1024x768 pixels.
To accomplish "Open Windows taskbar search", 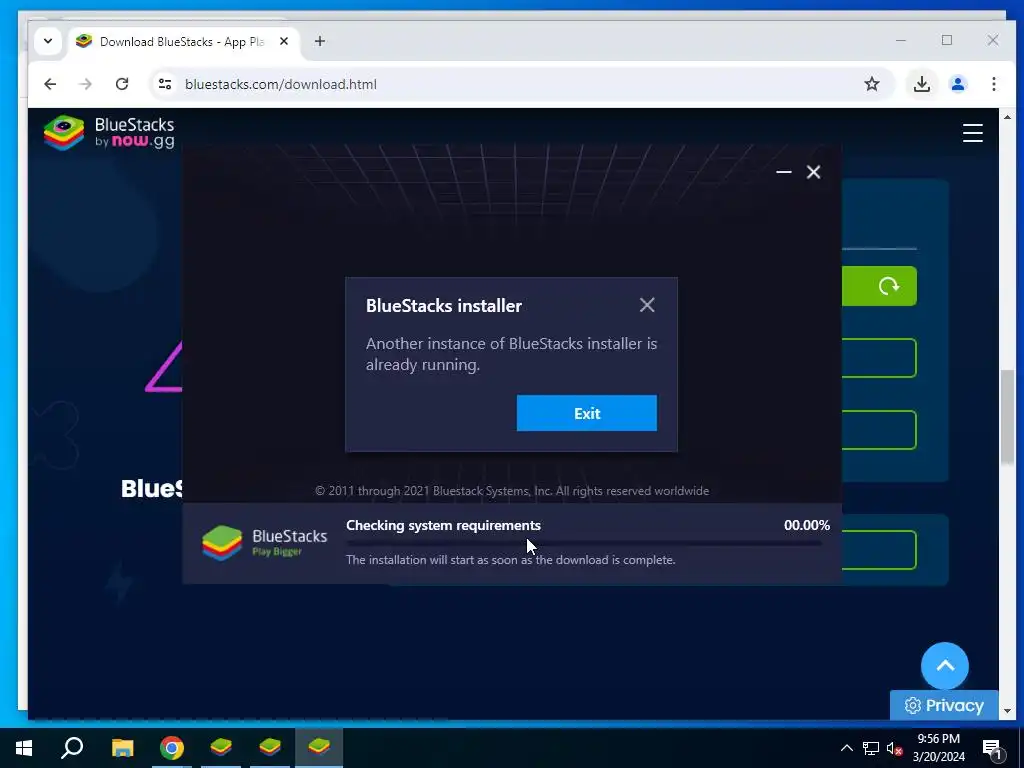I will (x=72, y=748).
